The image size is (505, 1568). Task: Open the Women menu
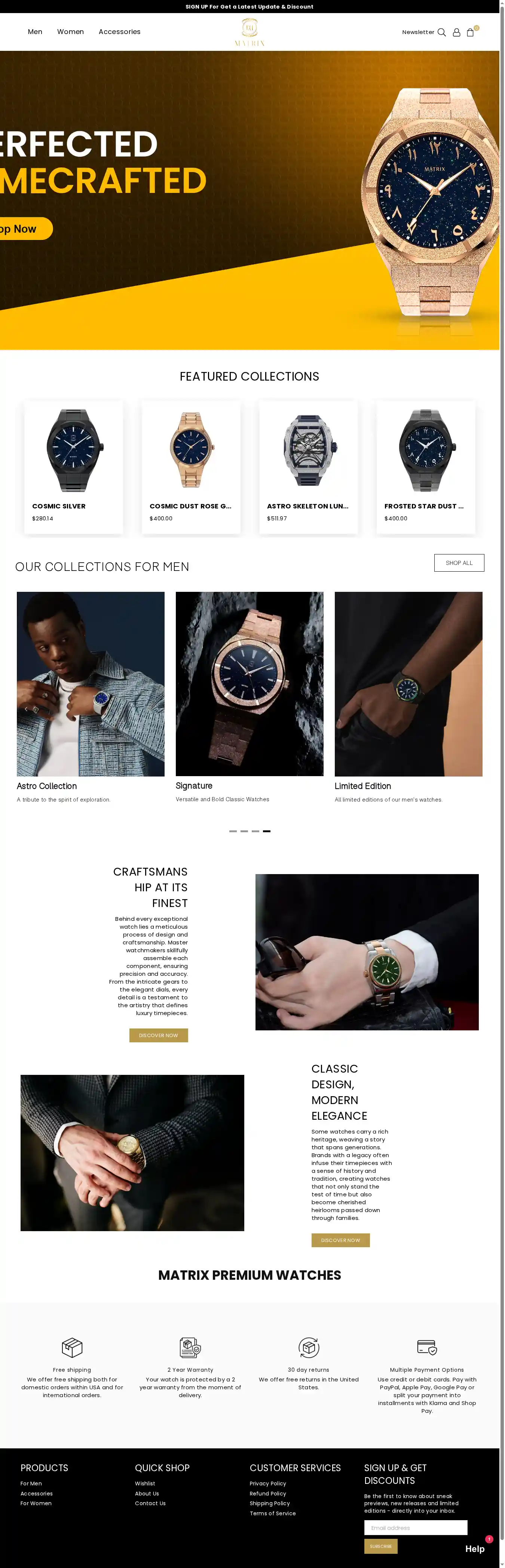(x=71, y=32)
